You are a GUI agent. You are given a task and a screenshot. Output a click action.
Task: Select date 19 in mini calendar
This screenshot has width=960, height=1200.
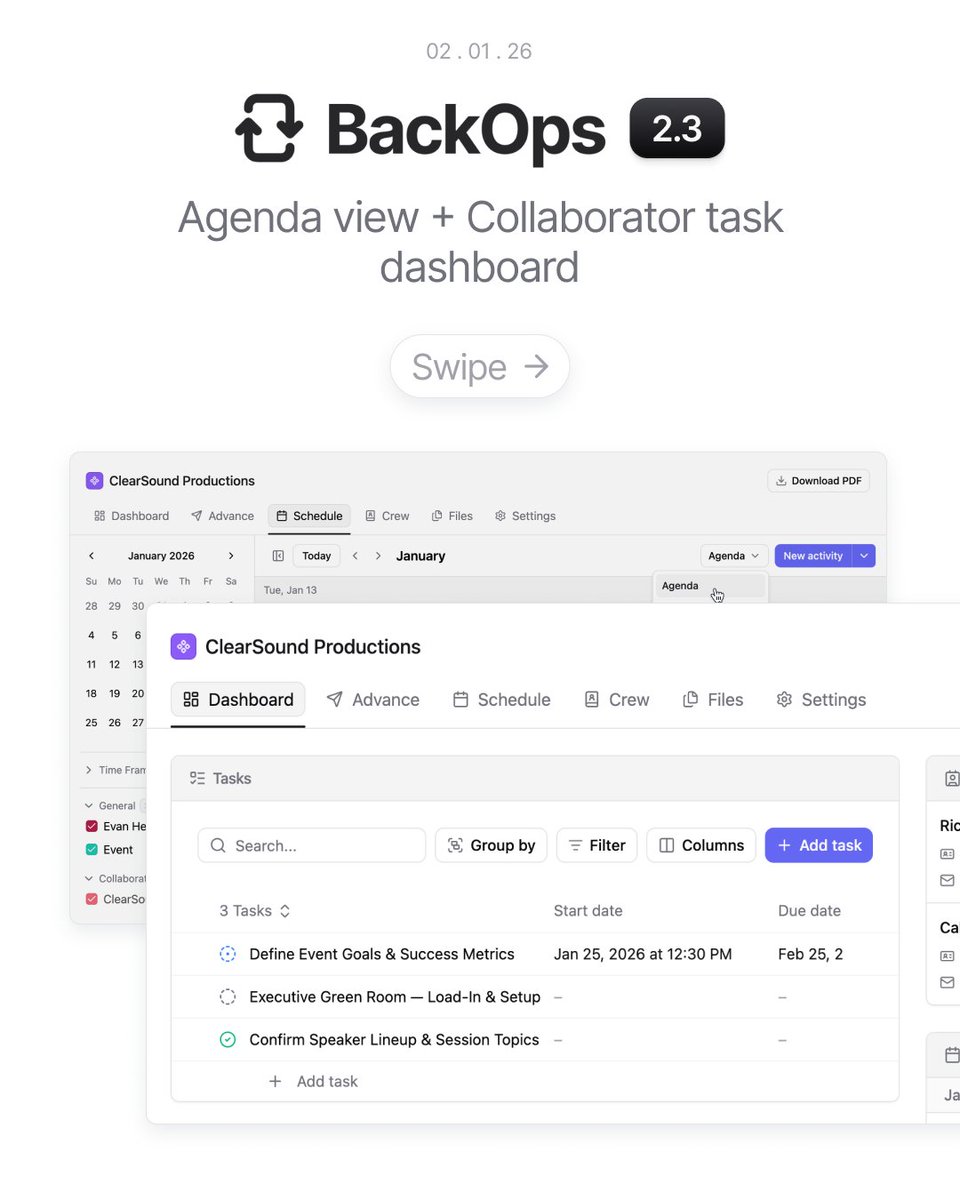pyautogui.click(x=115, y=693)
